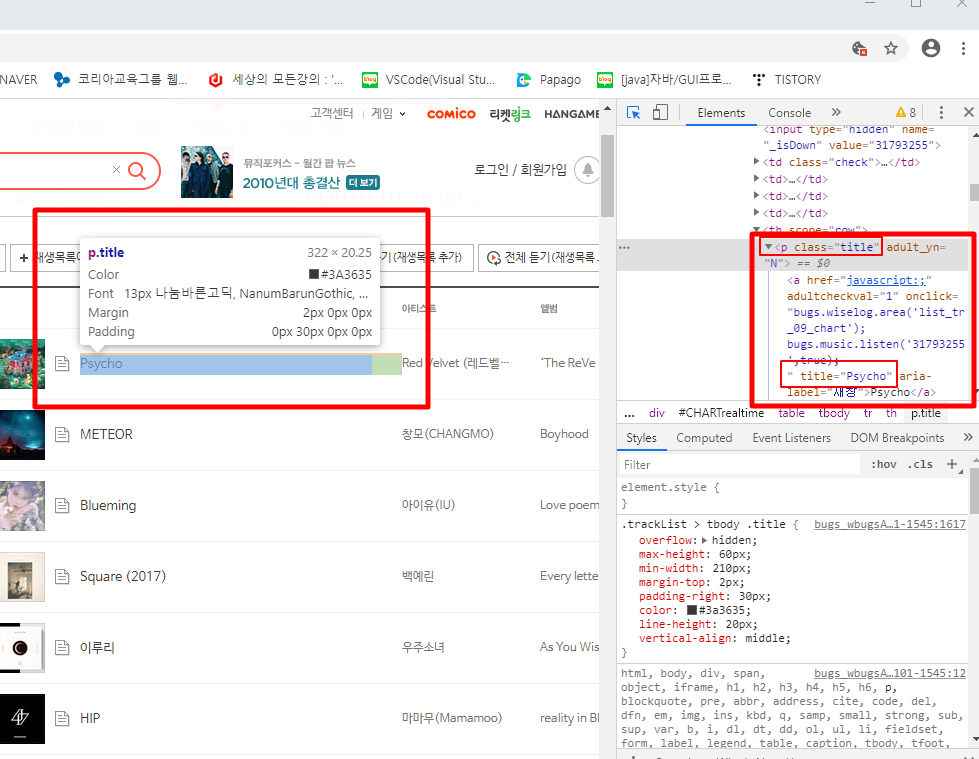979x759 pixels.
Task: Open the Blueming song title
Action: [x=108, y=506]
